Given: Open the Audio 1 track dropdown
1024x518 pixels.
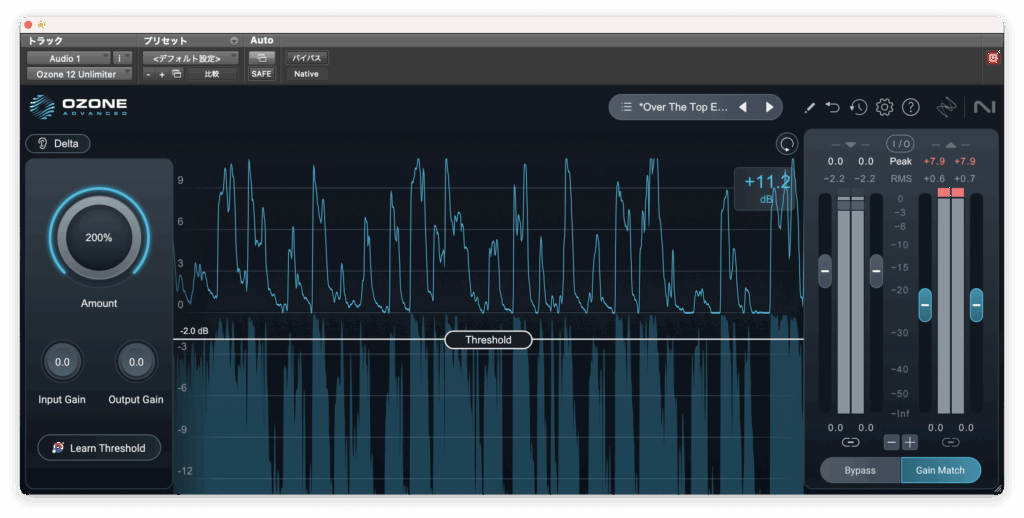Looking at the screenshot, I should [68, 58].
